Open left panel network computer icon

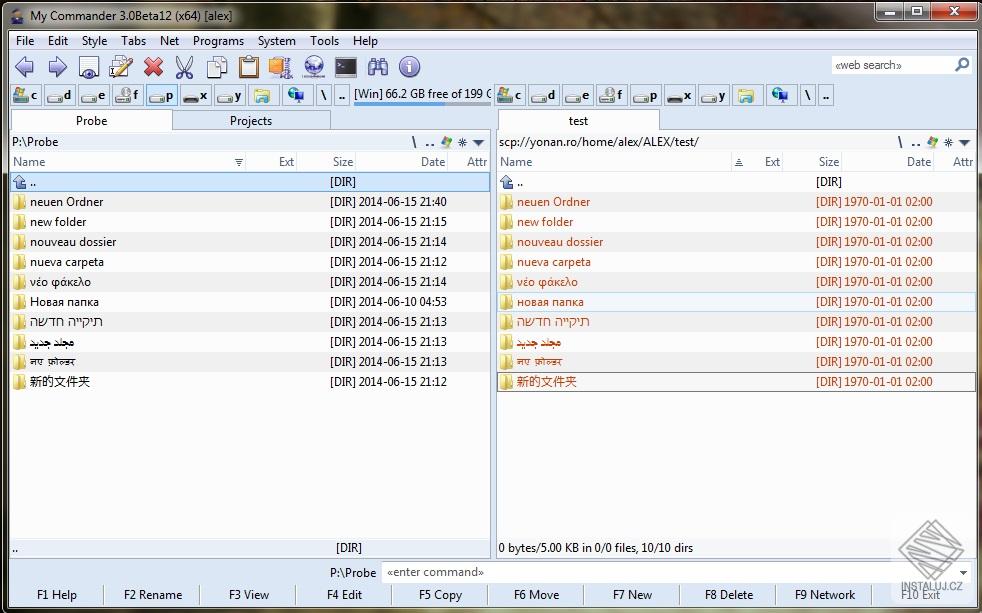(x=296, y=96)
